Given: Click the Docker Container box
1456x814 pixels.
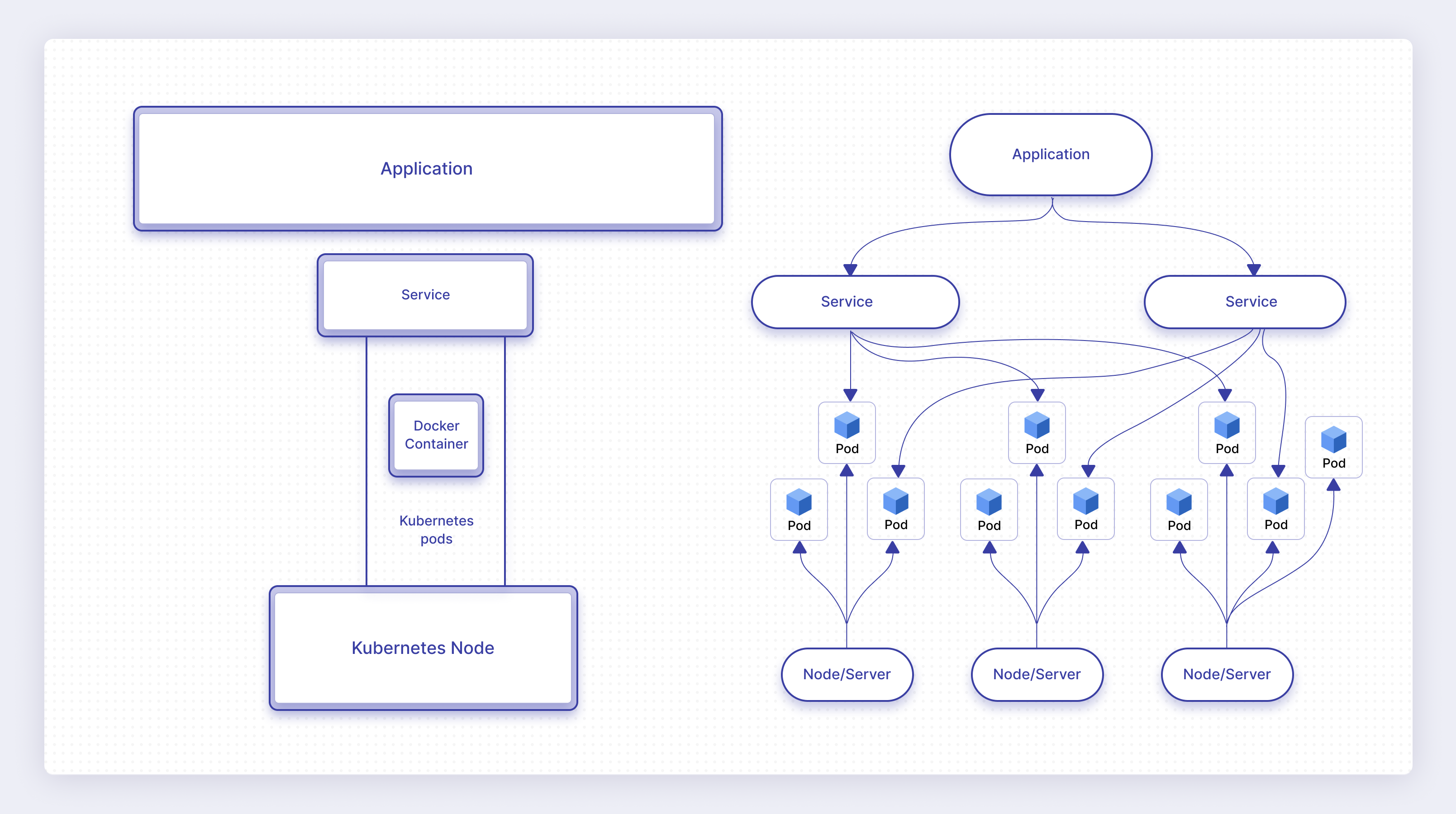Looking at the screenshot, I should click(x=436, y=435).
